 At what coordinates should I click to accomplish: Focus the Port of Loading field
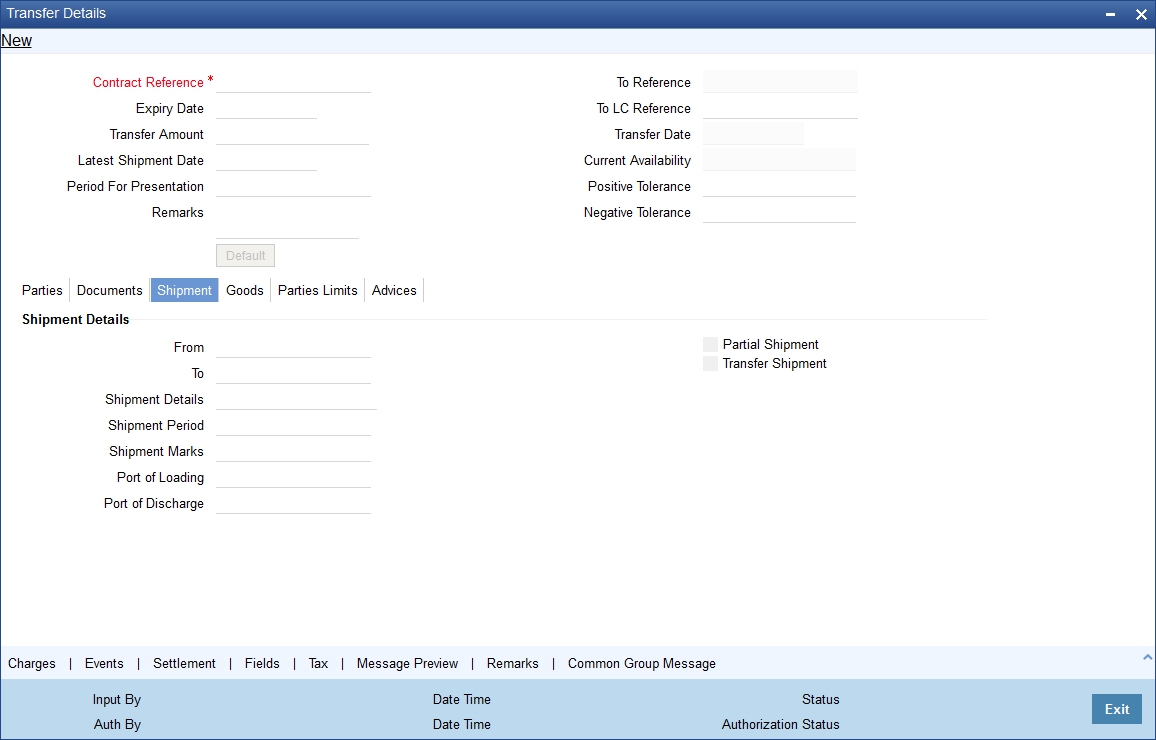(293, 477)
